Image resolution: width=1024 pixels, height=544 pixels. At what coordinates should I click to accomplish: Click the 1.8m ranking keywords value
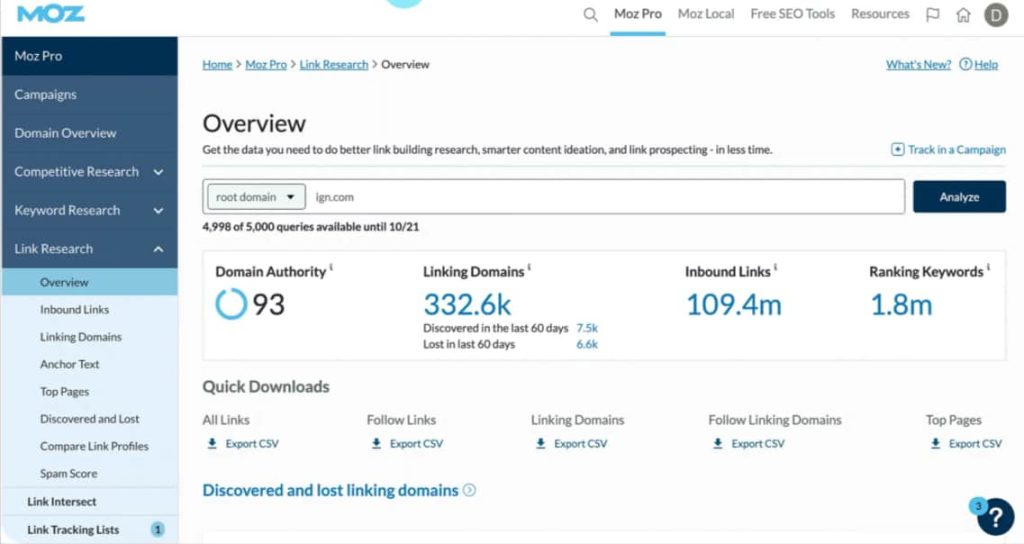tap(901, 304)
